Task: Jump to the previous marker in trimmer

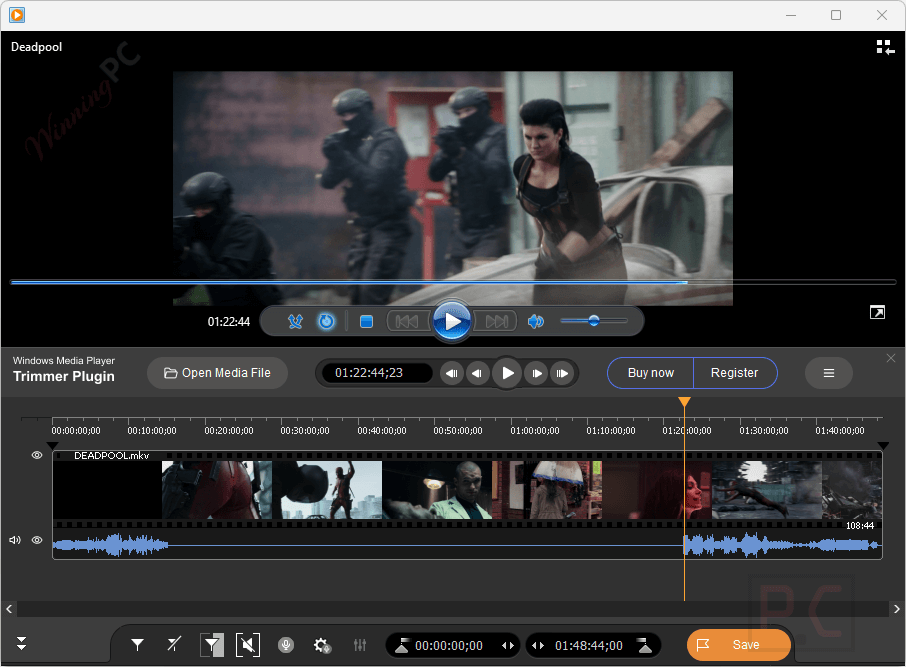Action: point(452,373)
